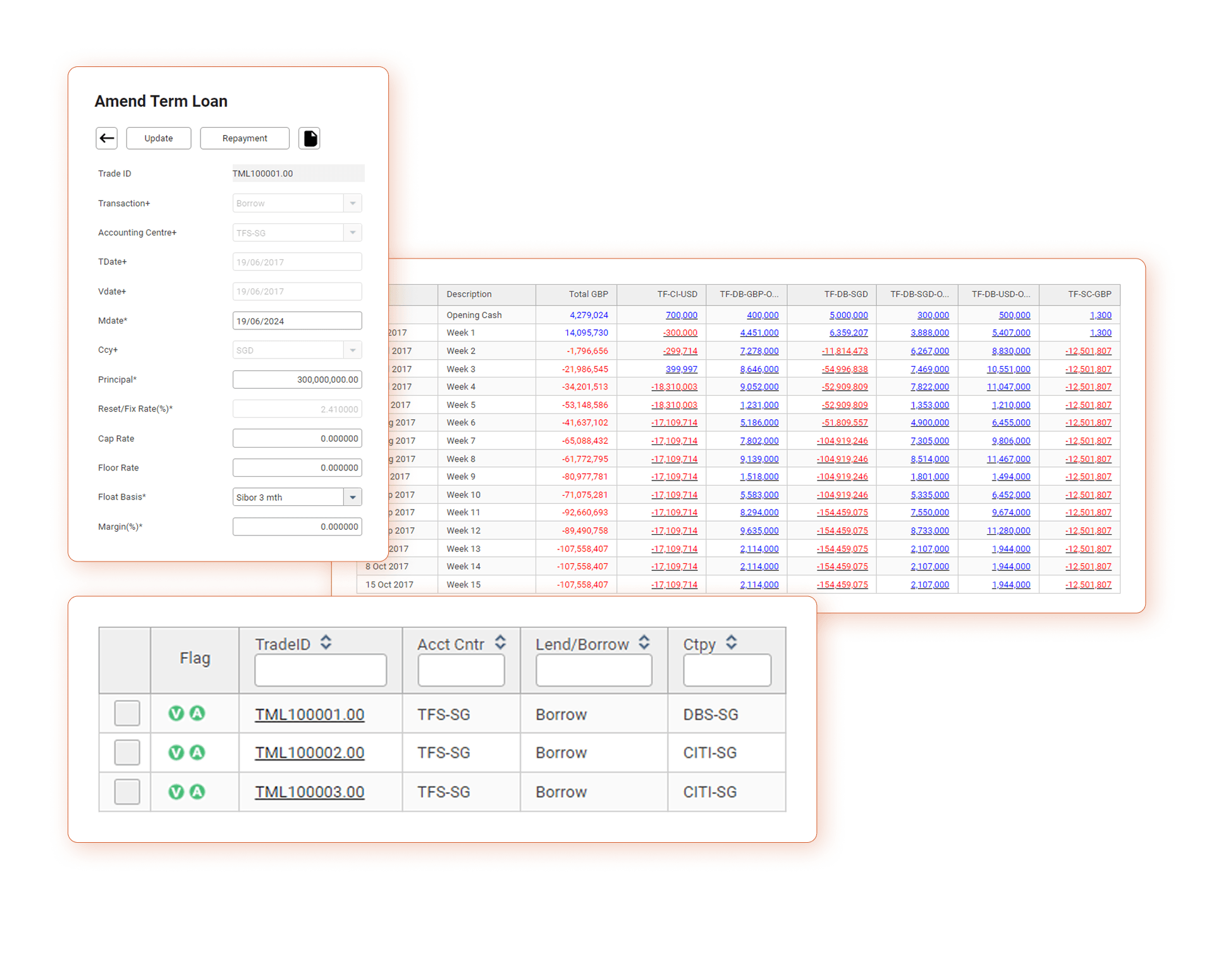Sort by TradeID column arrows
The image size is (1214, 980).
point(326,643)
